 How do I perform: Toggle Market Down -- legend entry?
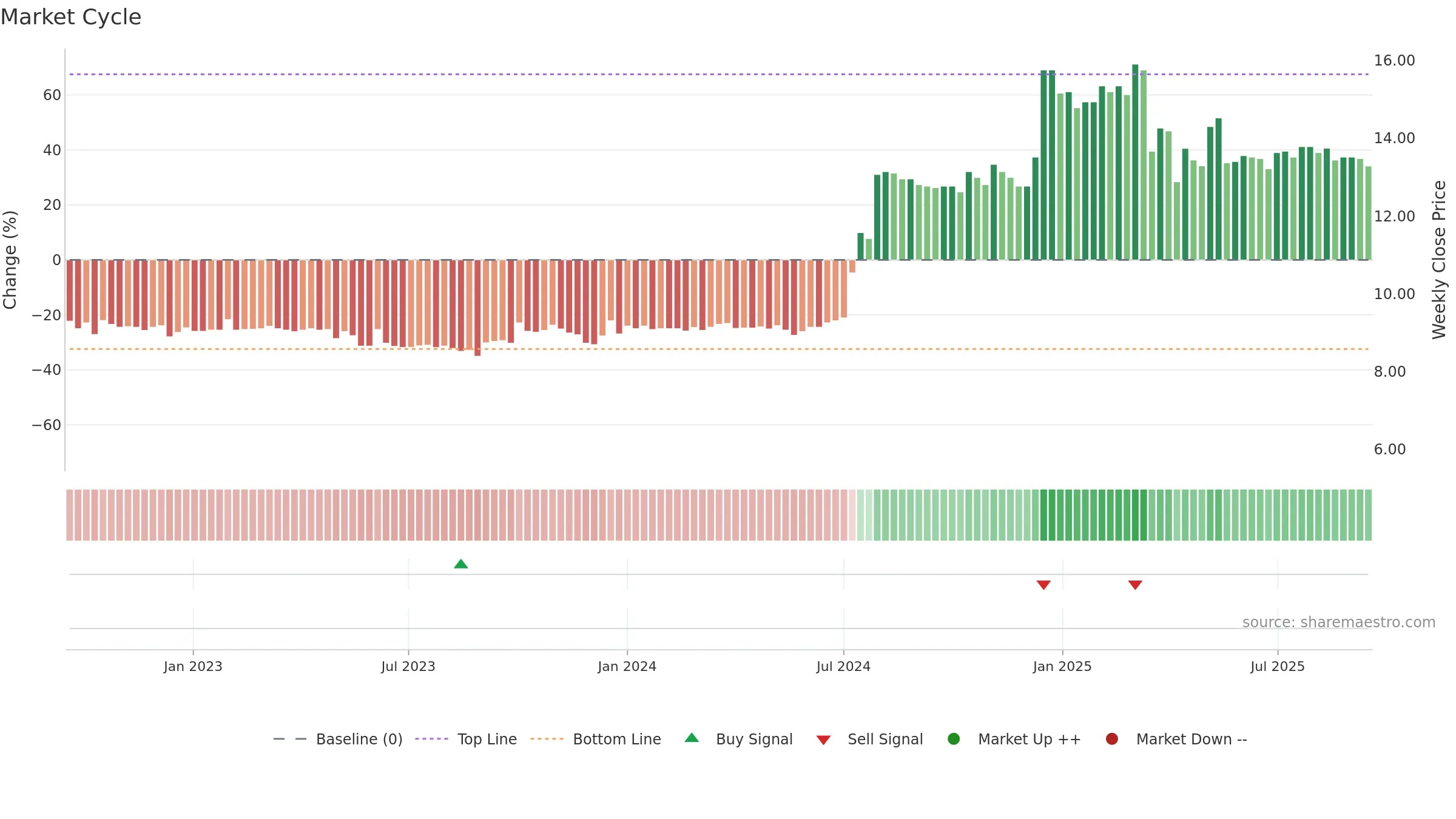[x=1176, y=739]
